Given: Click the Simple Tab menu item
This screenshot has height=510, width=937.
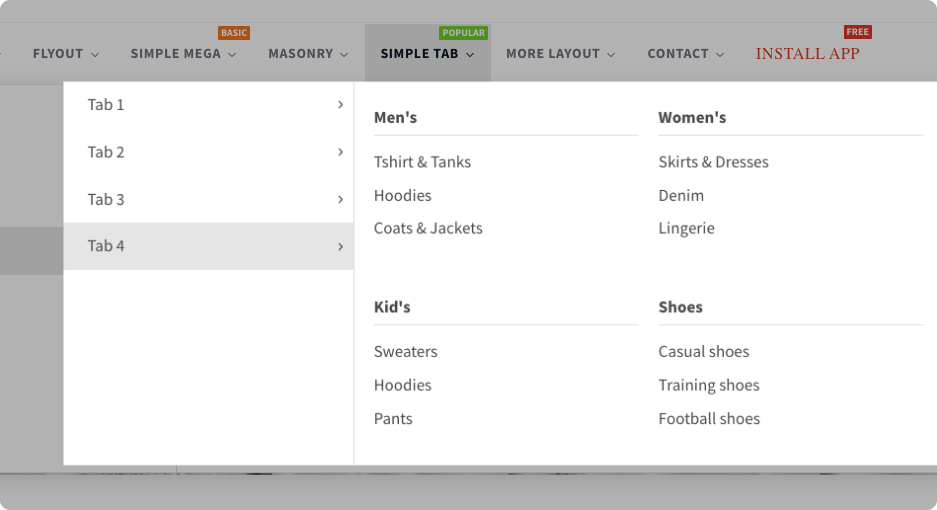Looking at the screenshot, I should (x=427, y=54).
